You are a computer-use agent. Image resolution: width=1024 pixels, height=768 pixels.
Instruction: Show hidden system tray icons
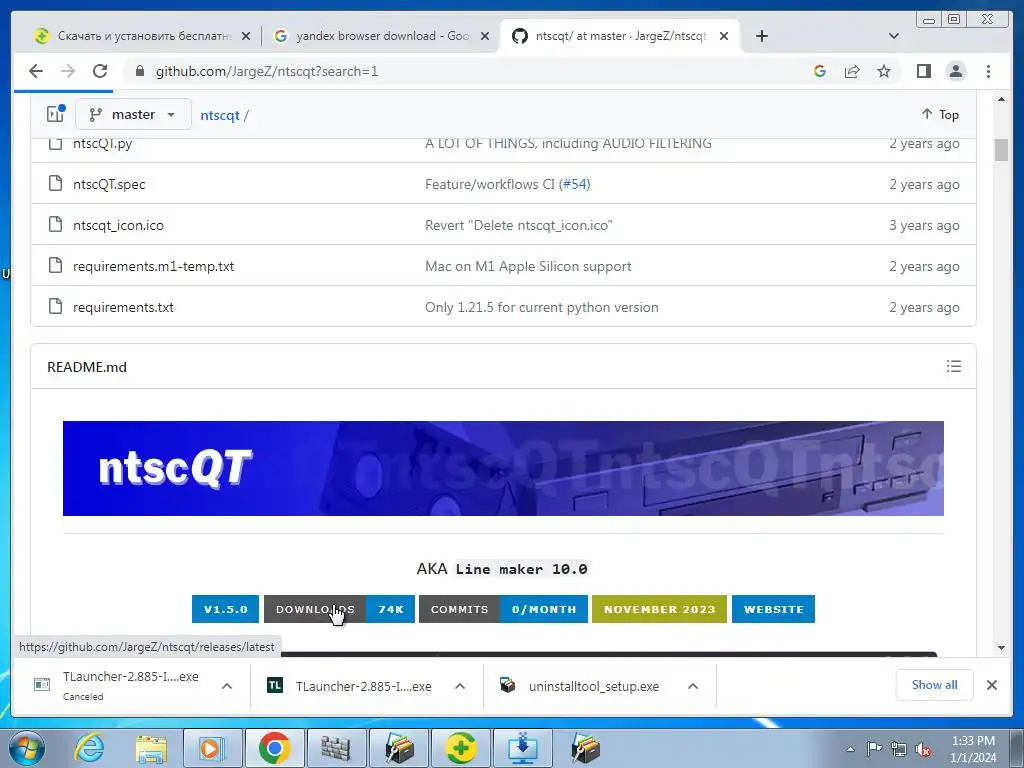[850, 749]
